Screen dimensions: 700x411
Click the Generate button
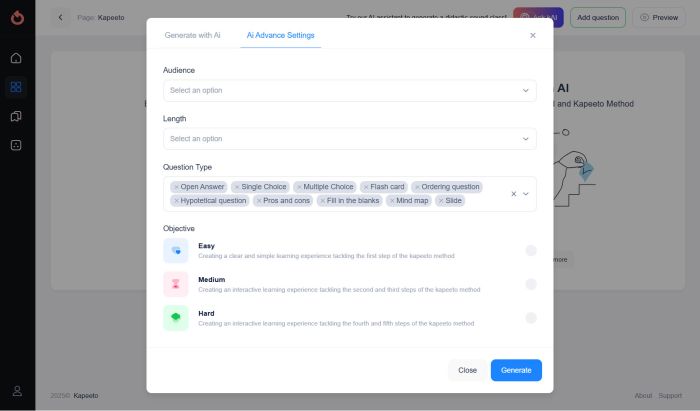tap(516, 370)
